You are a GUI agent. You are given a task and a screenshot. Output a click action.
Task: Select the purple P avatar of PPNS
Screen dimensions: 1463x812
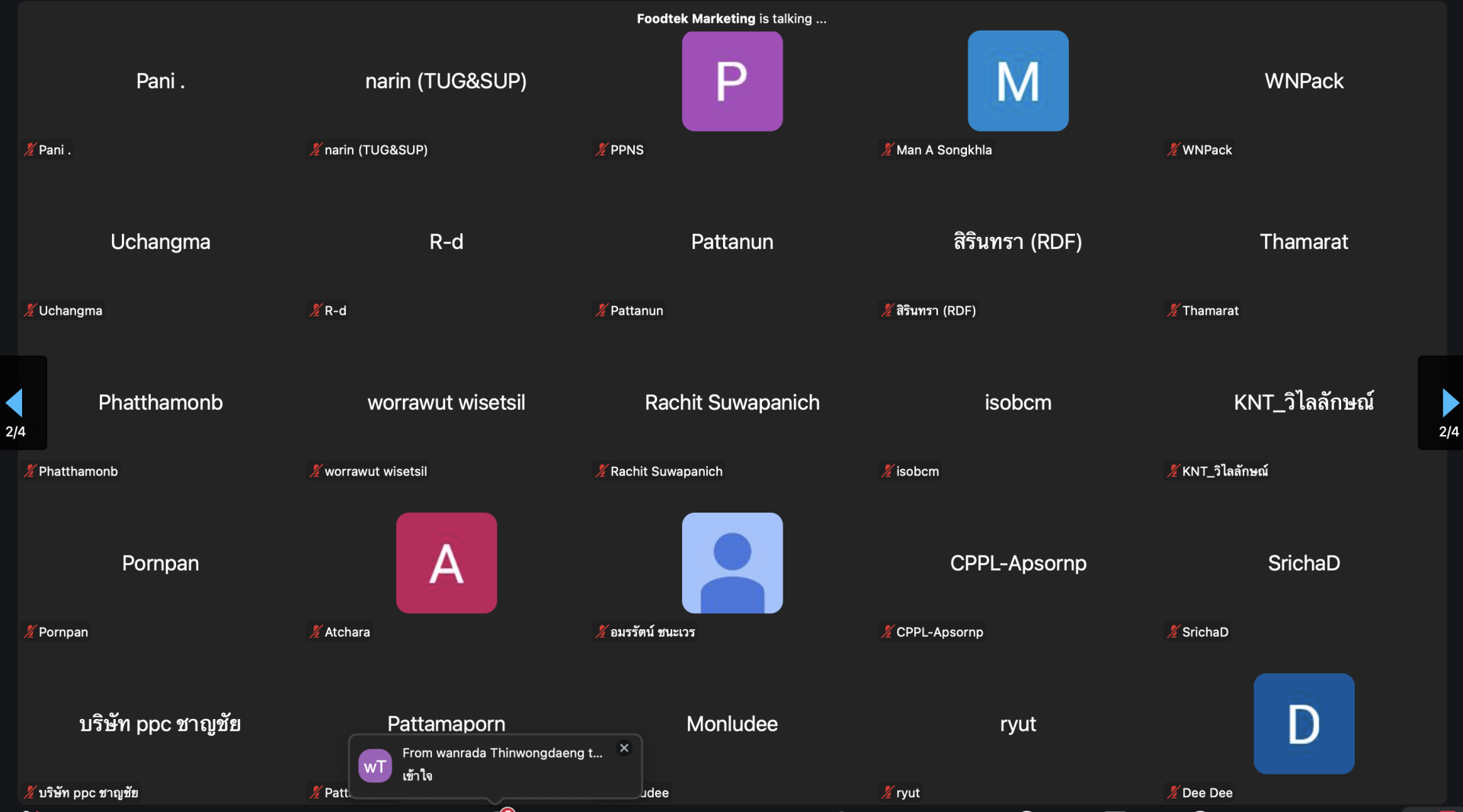(731, 81)
